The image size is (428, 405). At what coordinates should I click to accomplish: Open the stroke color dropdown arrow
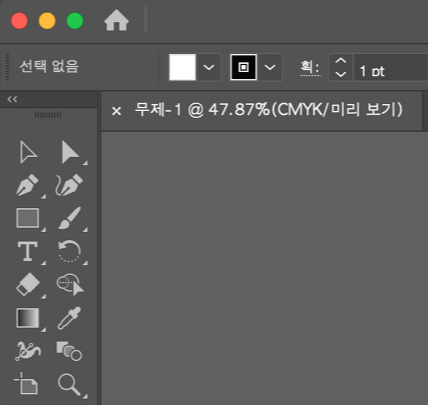coord(270,67)
